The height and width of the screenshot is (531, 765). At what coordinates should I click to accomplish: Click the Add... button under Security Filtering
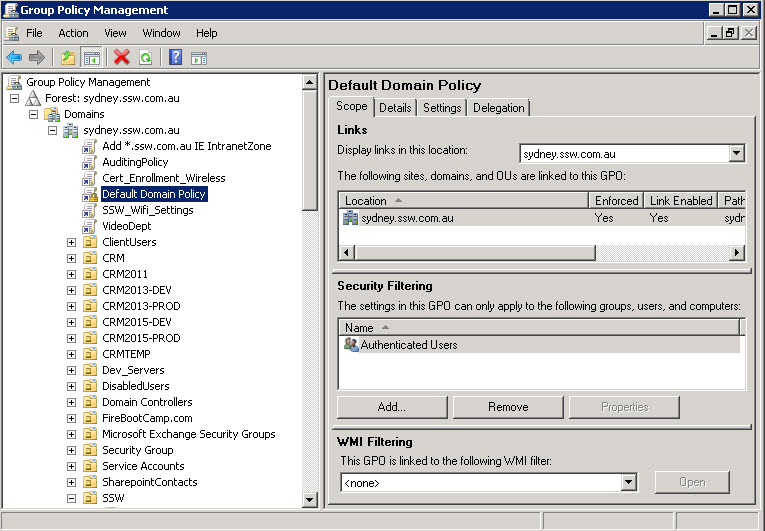(391, 407)
